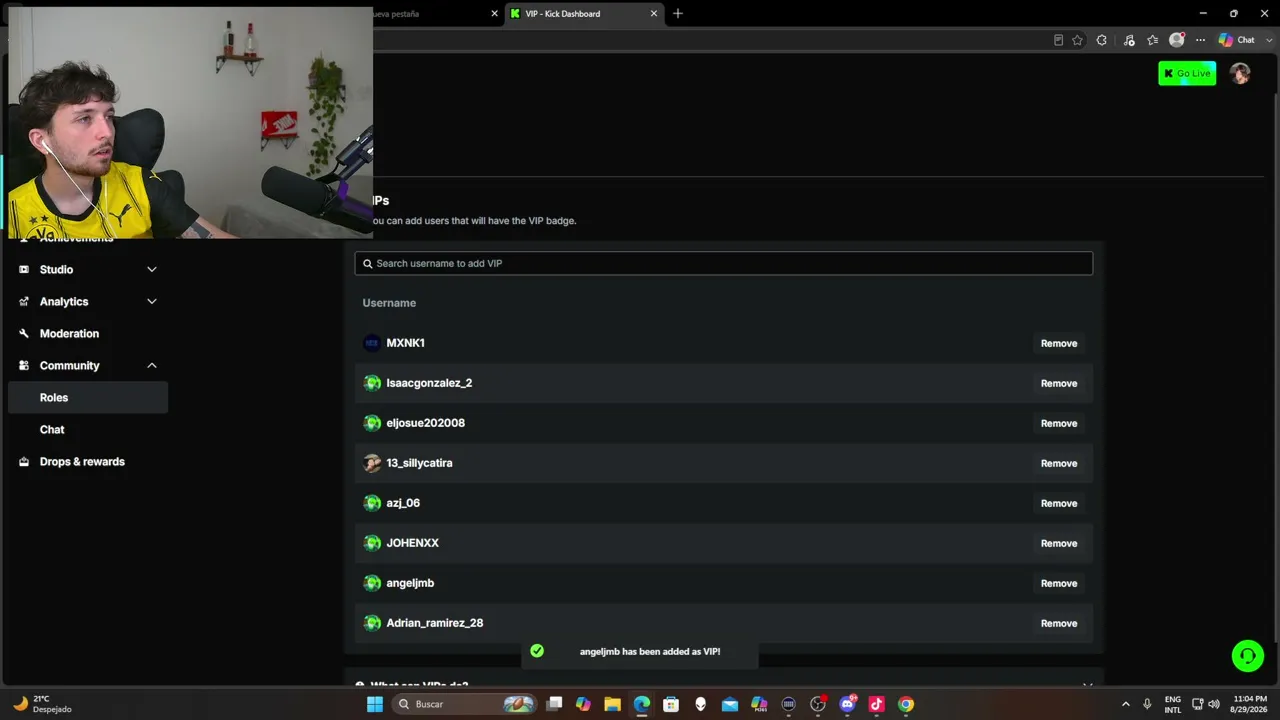
Task: Remove azj_06 from VIPs
Action: point(1058,503)
